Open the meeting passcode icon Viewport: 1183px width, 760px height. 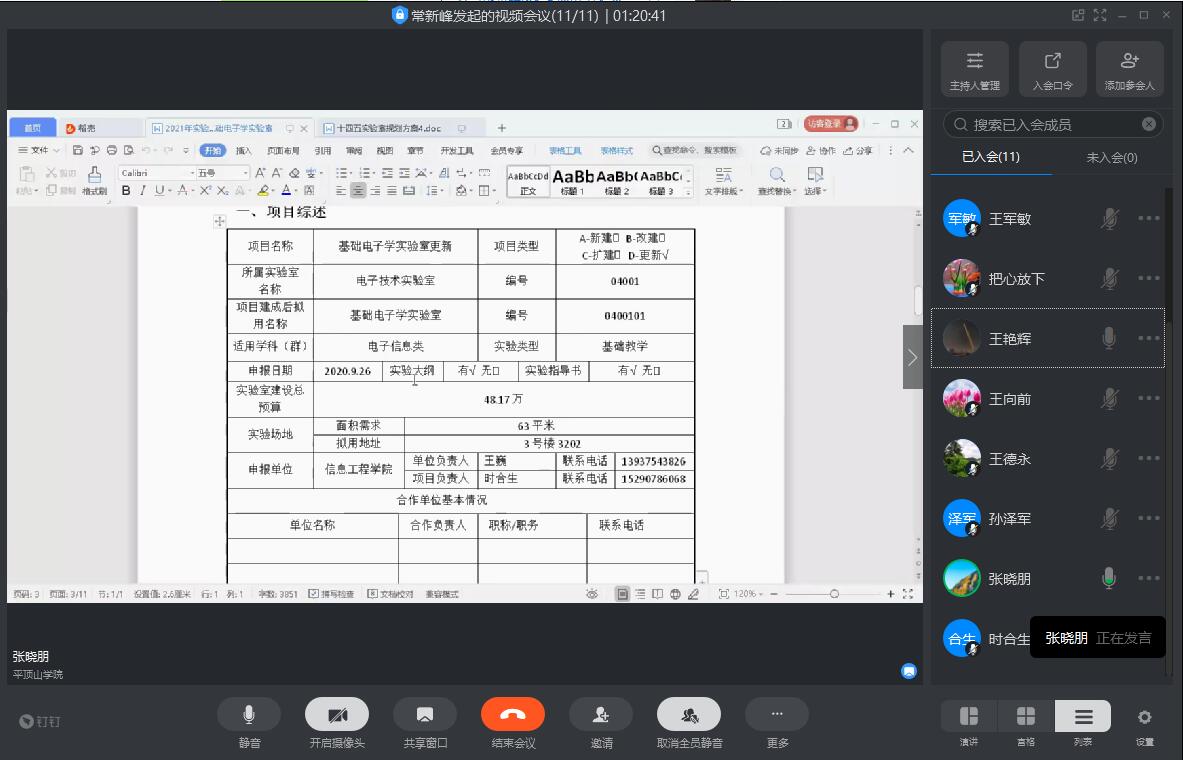coord(1052,69)
